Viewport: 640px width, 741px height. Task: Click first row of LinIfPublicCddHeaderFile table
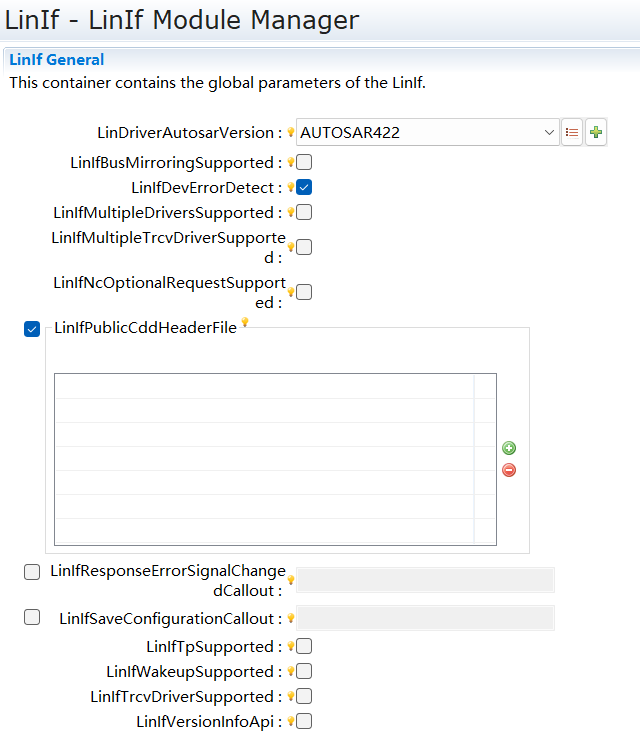tap(264, 387)
